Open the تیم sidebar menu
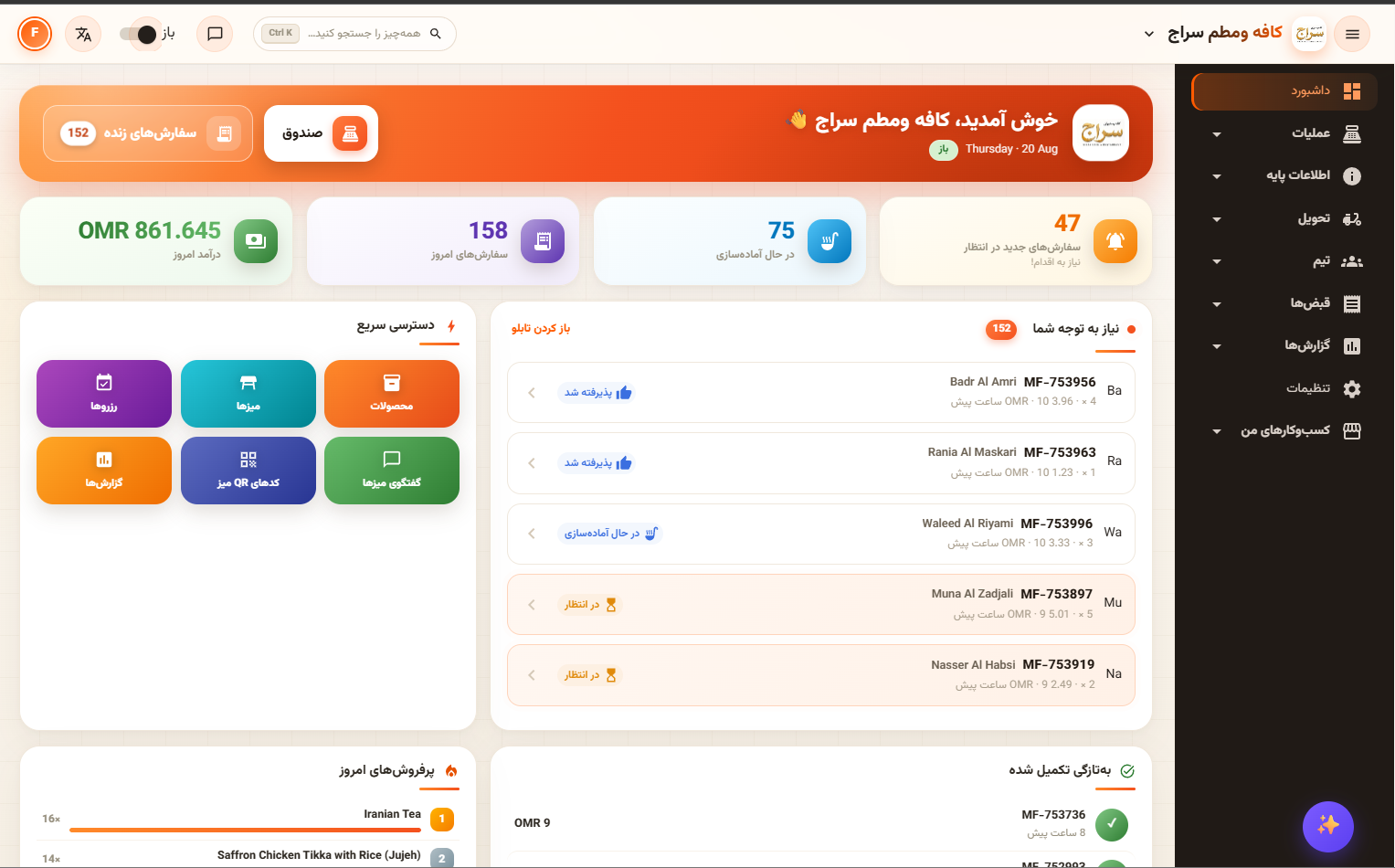 [1284, 261]
